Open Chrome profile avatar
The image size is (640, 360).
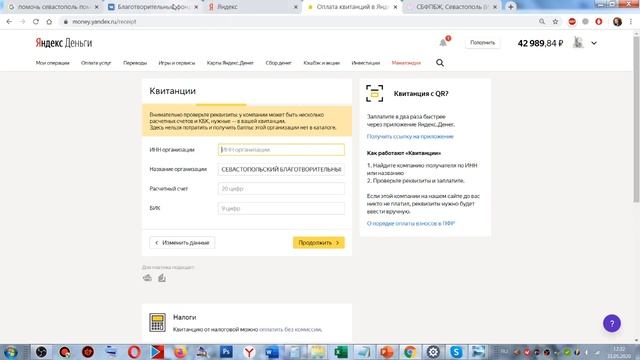pyautogui.click(x=617, y=22)
